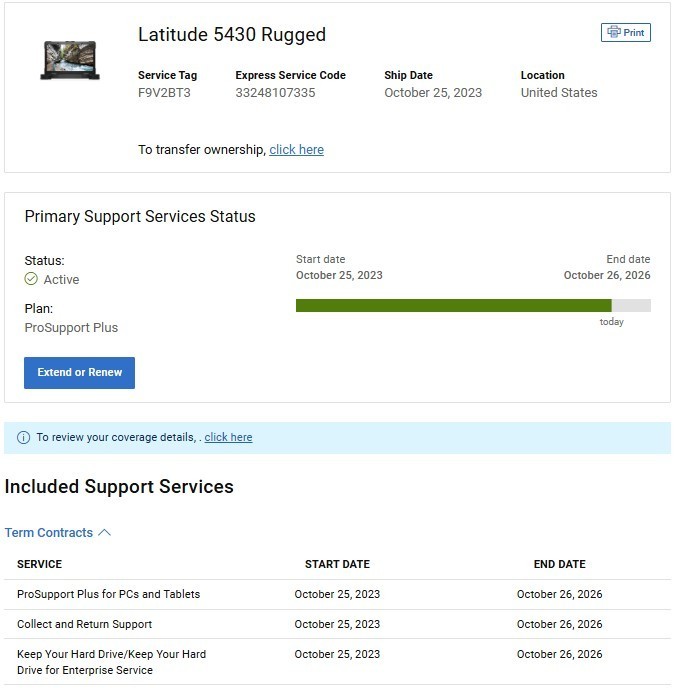The width and height of the screenshot is (682, 688).
Task: Click the chevron beside Term Contracts
Action: pos(104,532)
